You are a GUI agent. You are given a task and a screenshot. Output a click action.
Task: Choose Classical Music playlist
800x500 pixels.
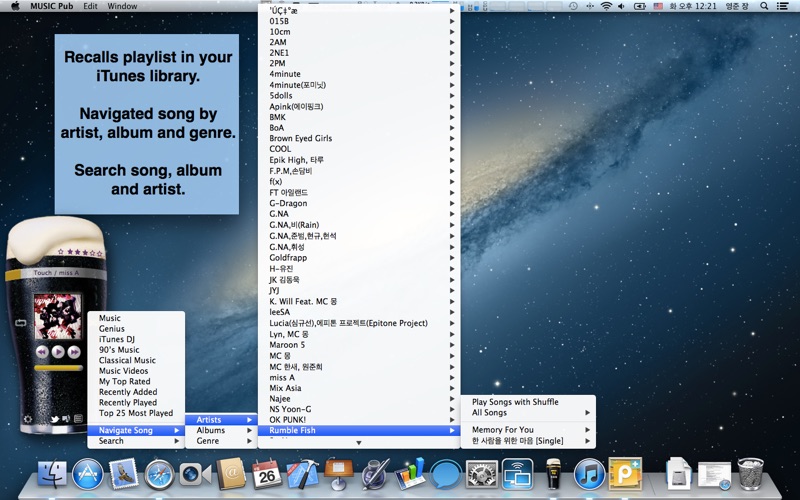pyautogui.click(x=136, y=360)
